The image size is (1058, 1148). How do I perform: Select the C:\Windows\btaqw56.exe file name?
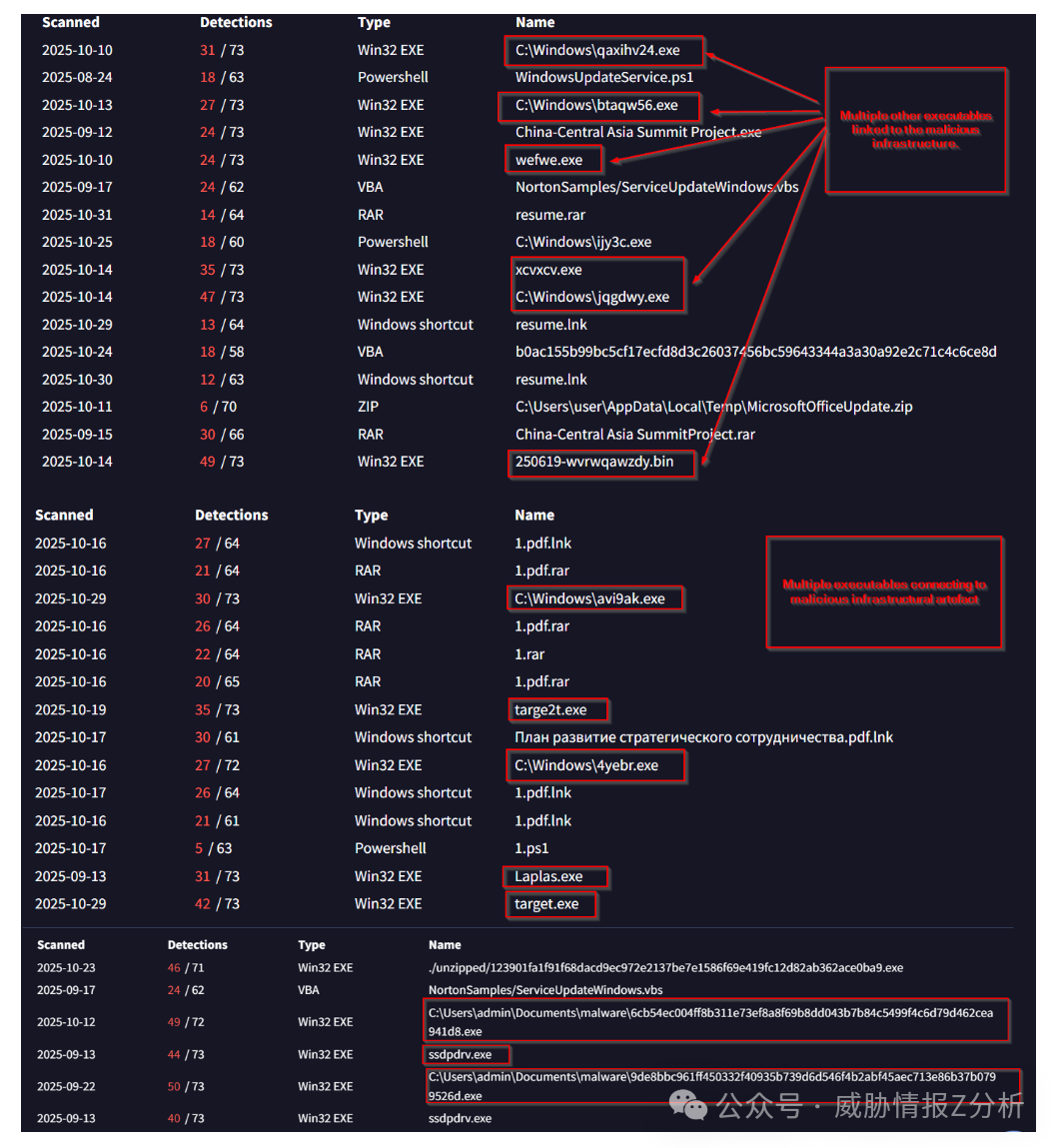596,106
